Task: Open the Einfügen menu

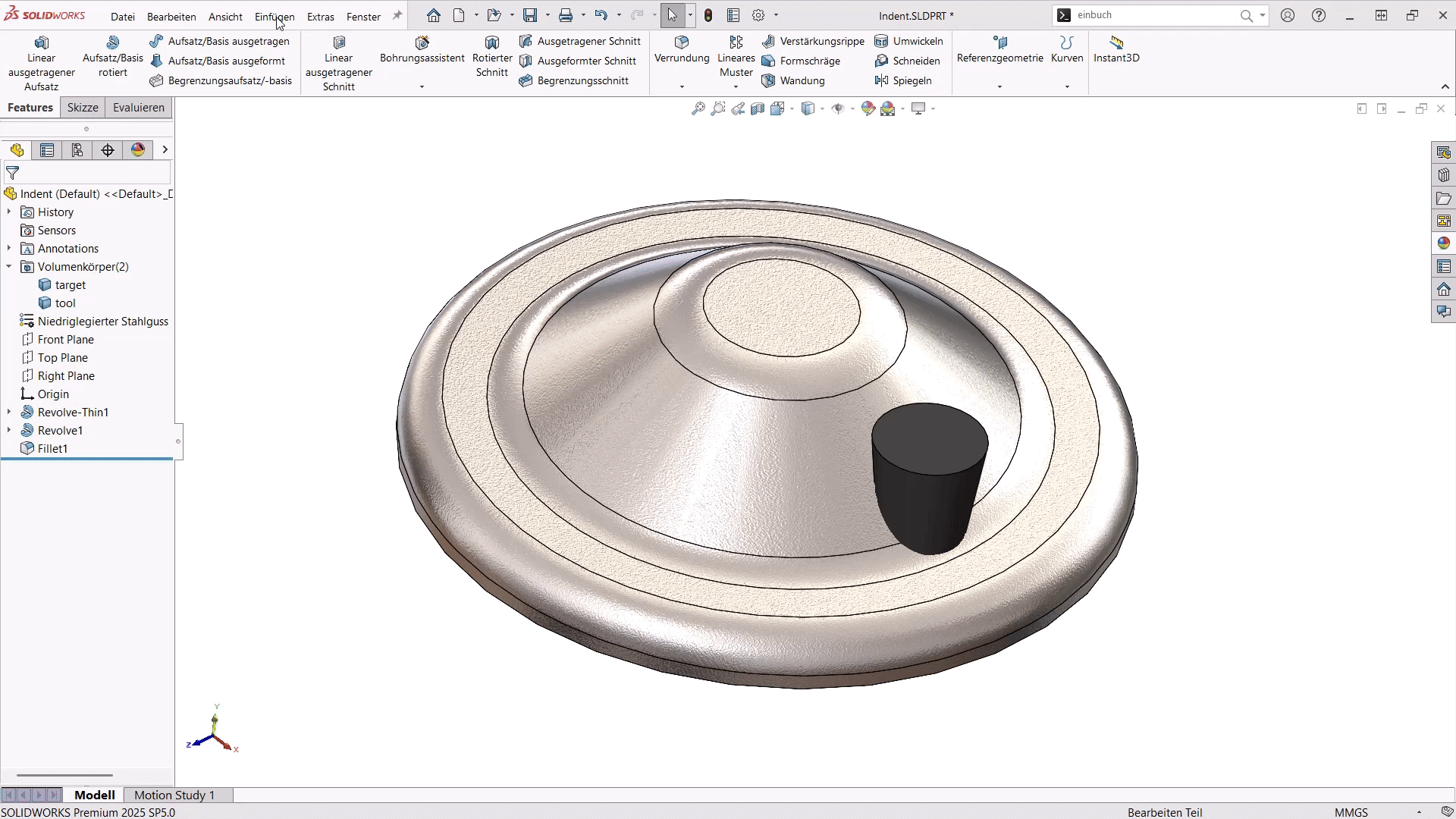Action: (274, 16)
